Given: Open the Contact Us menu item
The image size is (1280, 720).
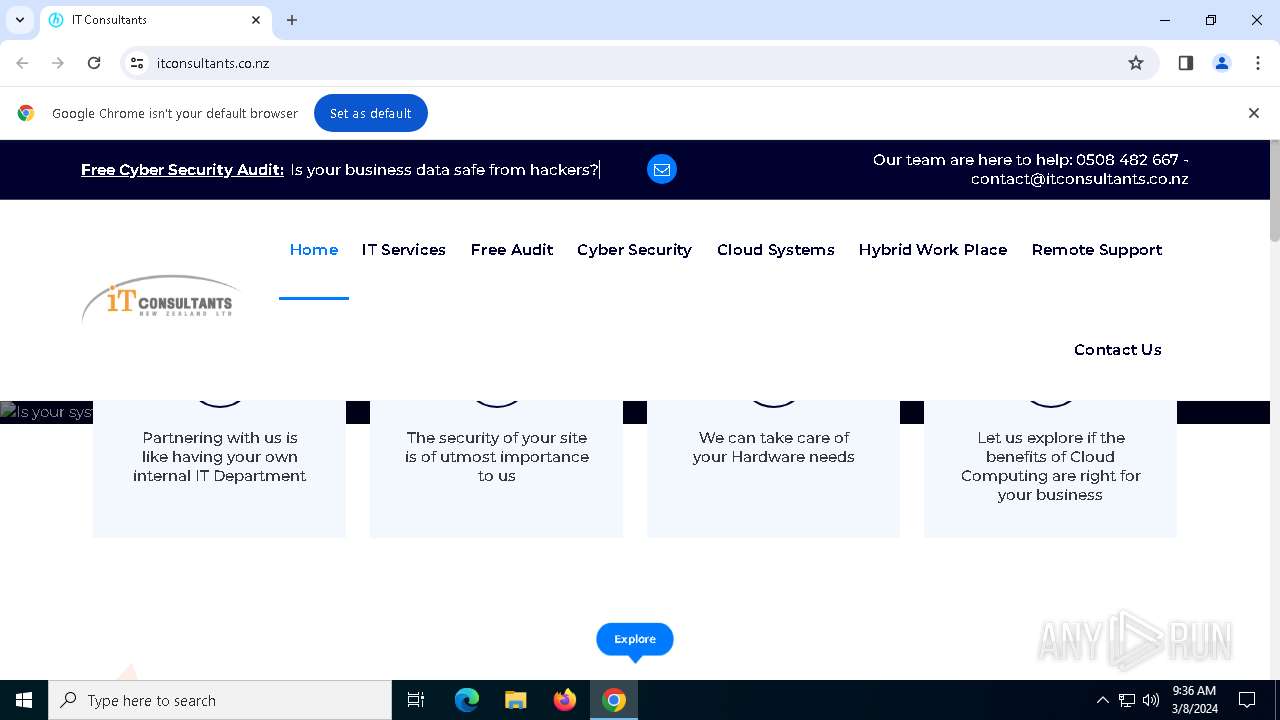Looking at the screenshot, I should tap(1118, 350).
